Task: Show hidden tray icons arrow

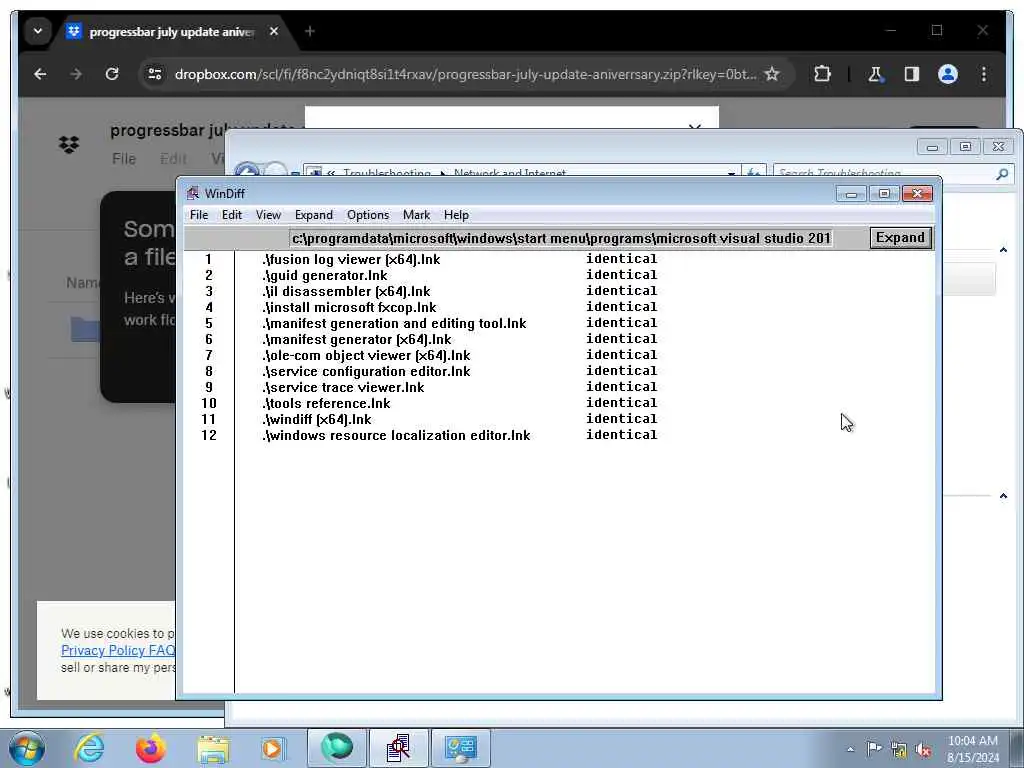Action: click(x=850, y=749)
